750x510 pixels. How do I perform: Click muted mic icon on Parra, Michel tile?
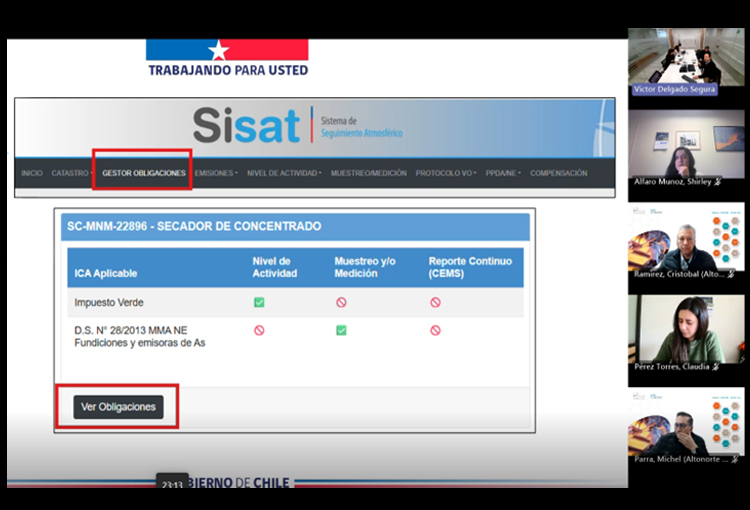tap(735, 459)
